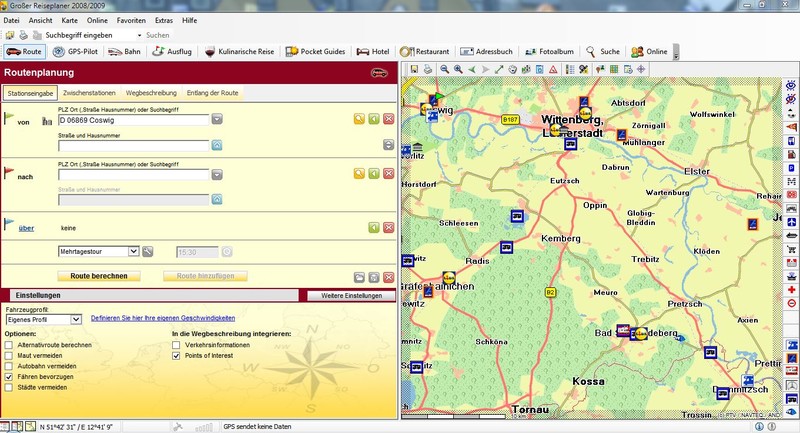Open the GPS-Pilot module
800x433 pixels.
(x=73, y=51)
